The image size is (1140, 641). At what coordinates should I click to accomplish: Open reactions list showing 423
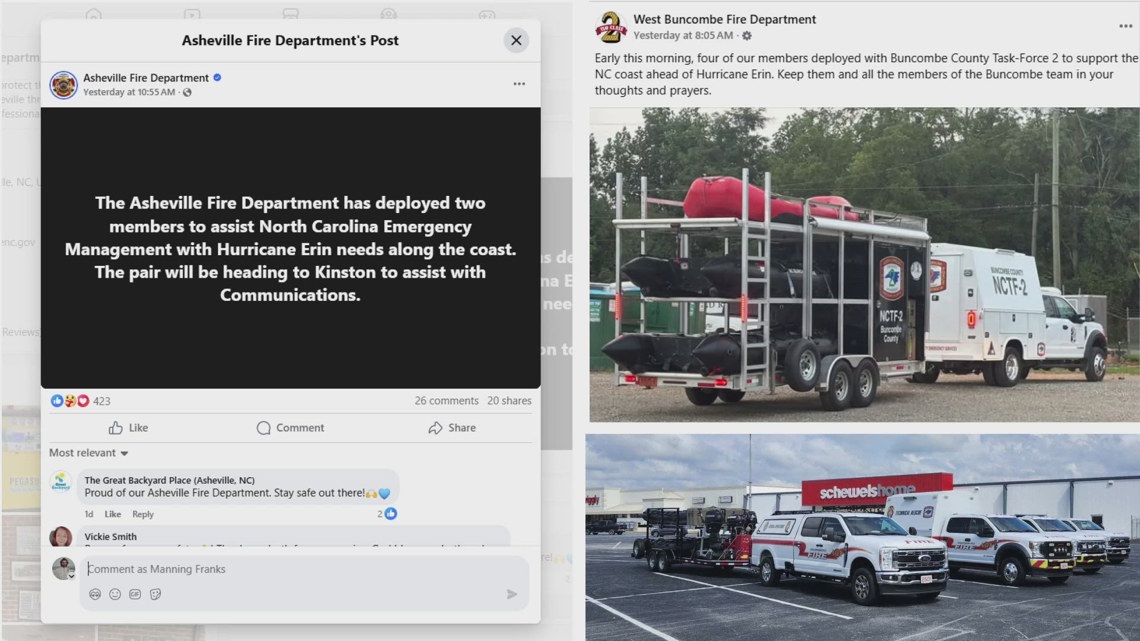[x=81, y=400]
